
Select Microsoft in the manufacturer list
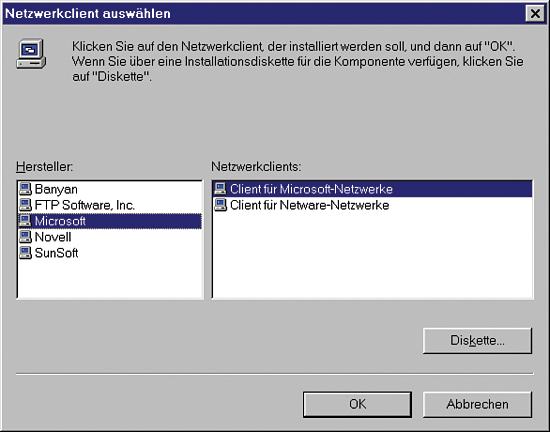(x=110, y=221)
